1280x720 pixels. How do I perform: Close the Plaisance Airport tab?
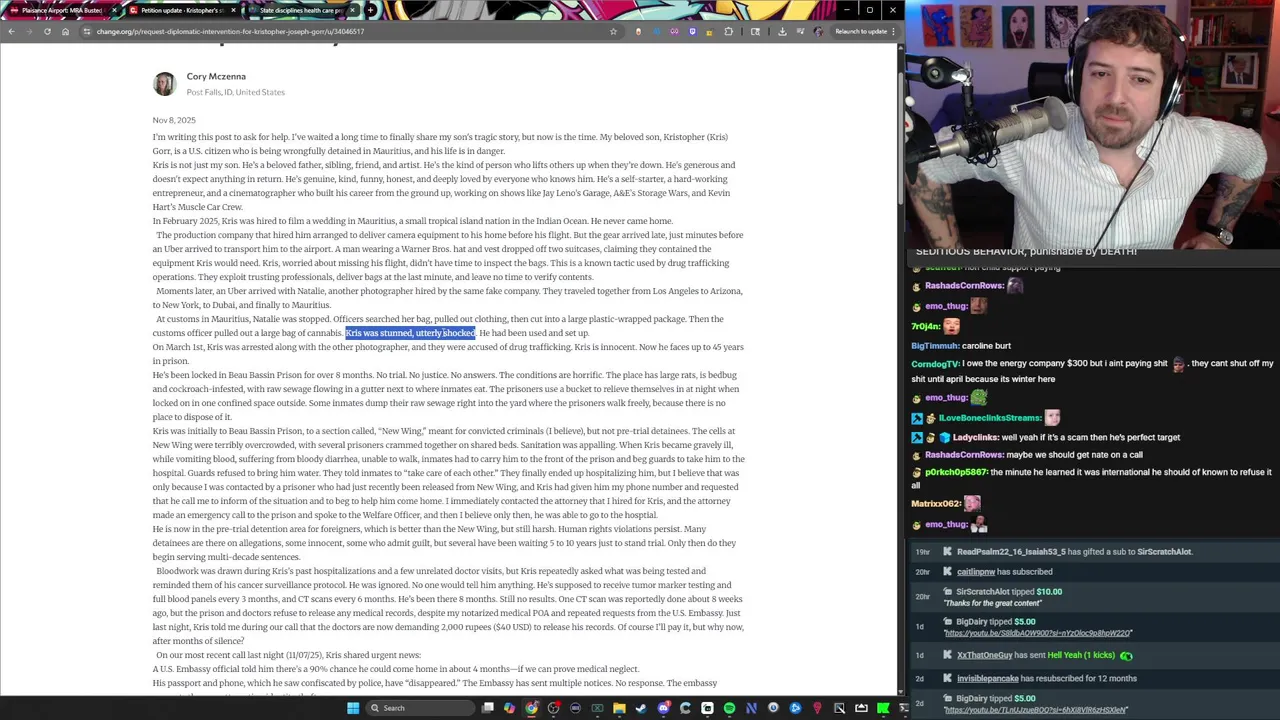[x=114, y=10]
